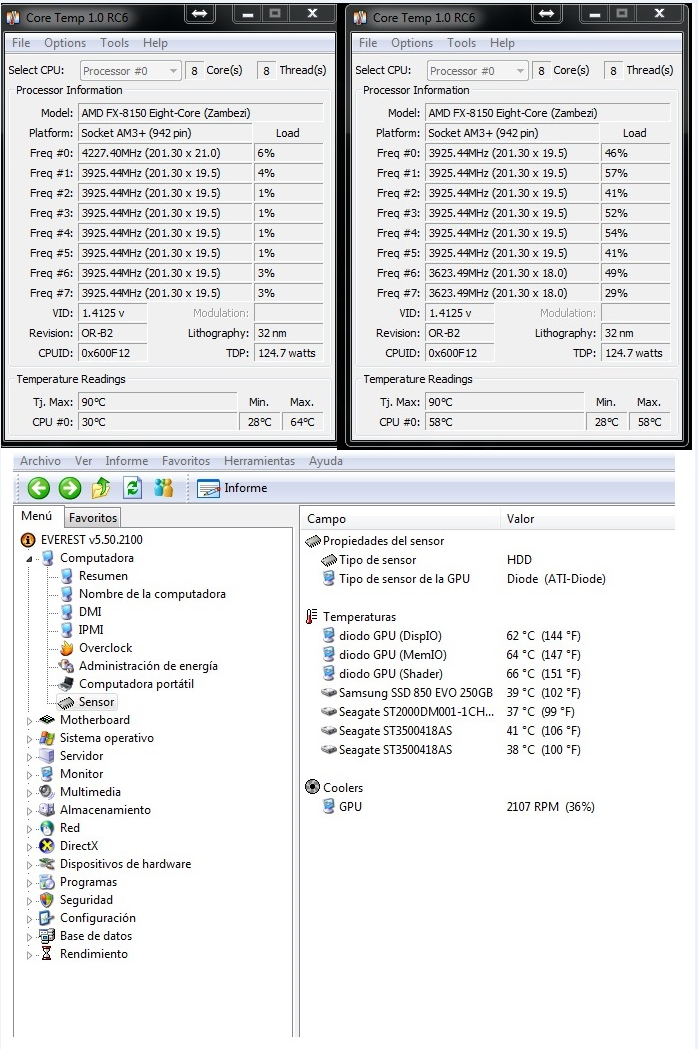698x1049 pixels.
Task: Click the Rendimiento hourglass icon
Action: 46,955
